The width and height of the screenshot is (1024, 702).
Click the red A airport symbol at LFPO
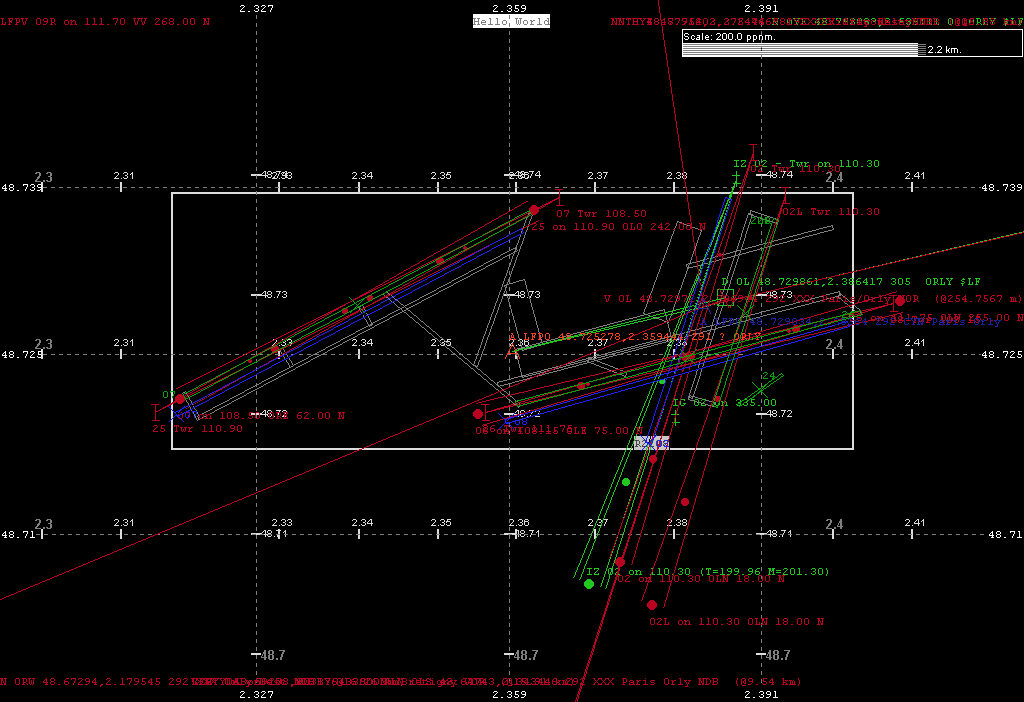point(514,338)
